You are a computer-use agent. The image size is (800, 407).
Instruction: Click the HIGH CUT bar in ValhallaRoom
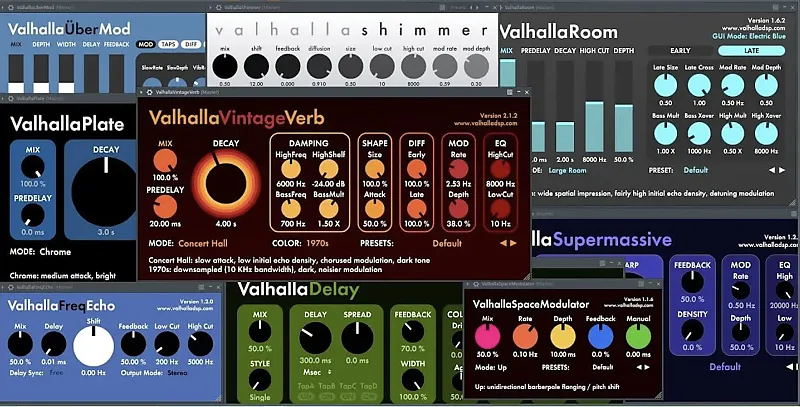click(x=594, y=107)
